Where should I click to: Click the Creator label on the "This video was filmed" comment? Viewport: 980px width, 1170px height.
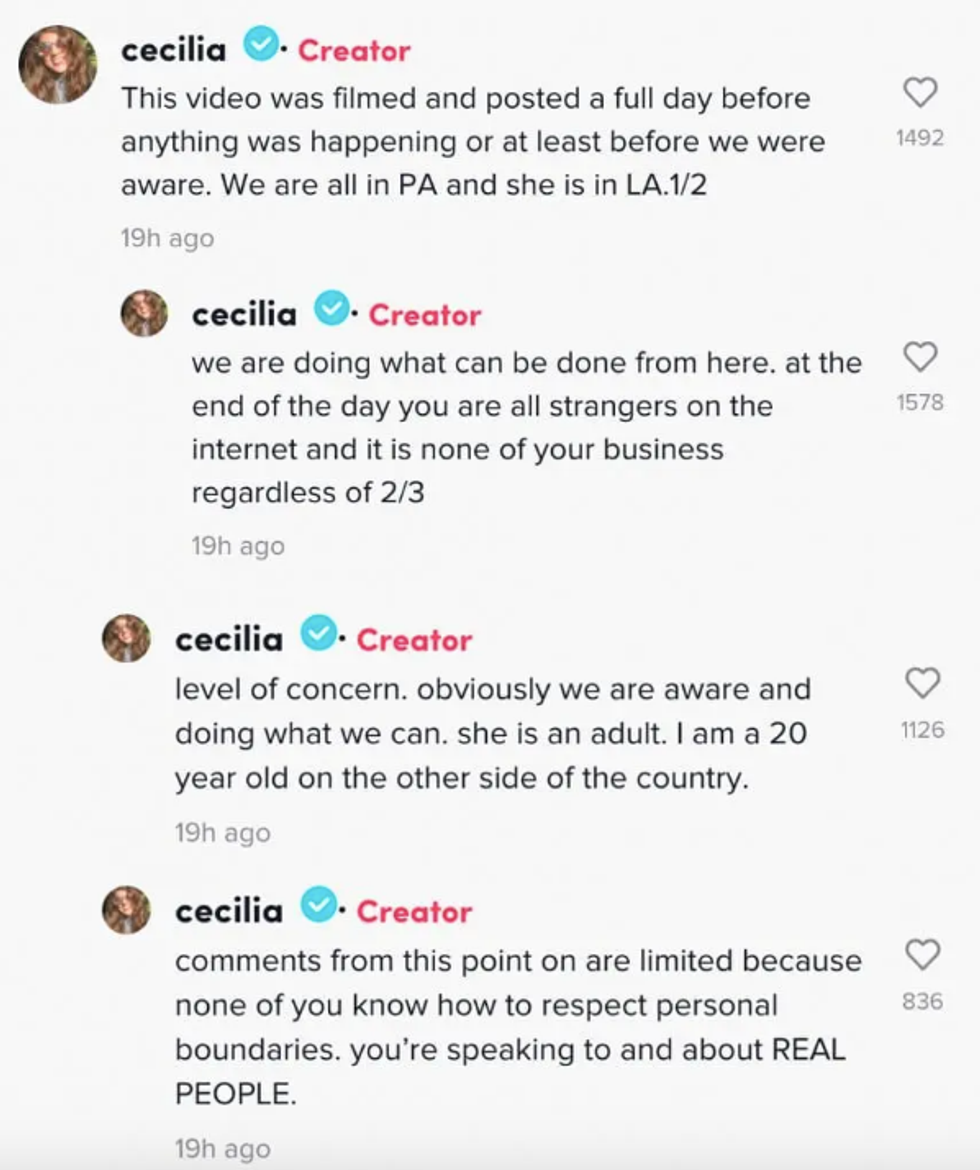pyautogui.click(x=354, y=50)
